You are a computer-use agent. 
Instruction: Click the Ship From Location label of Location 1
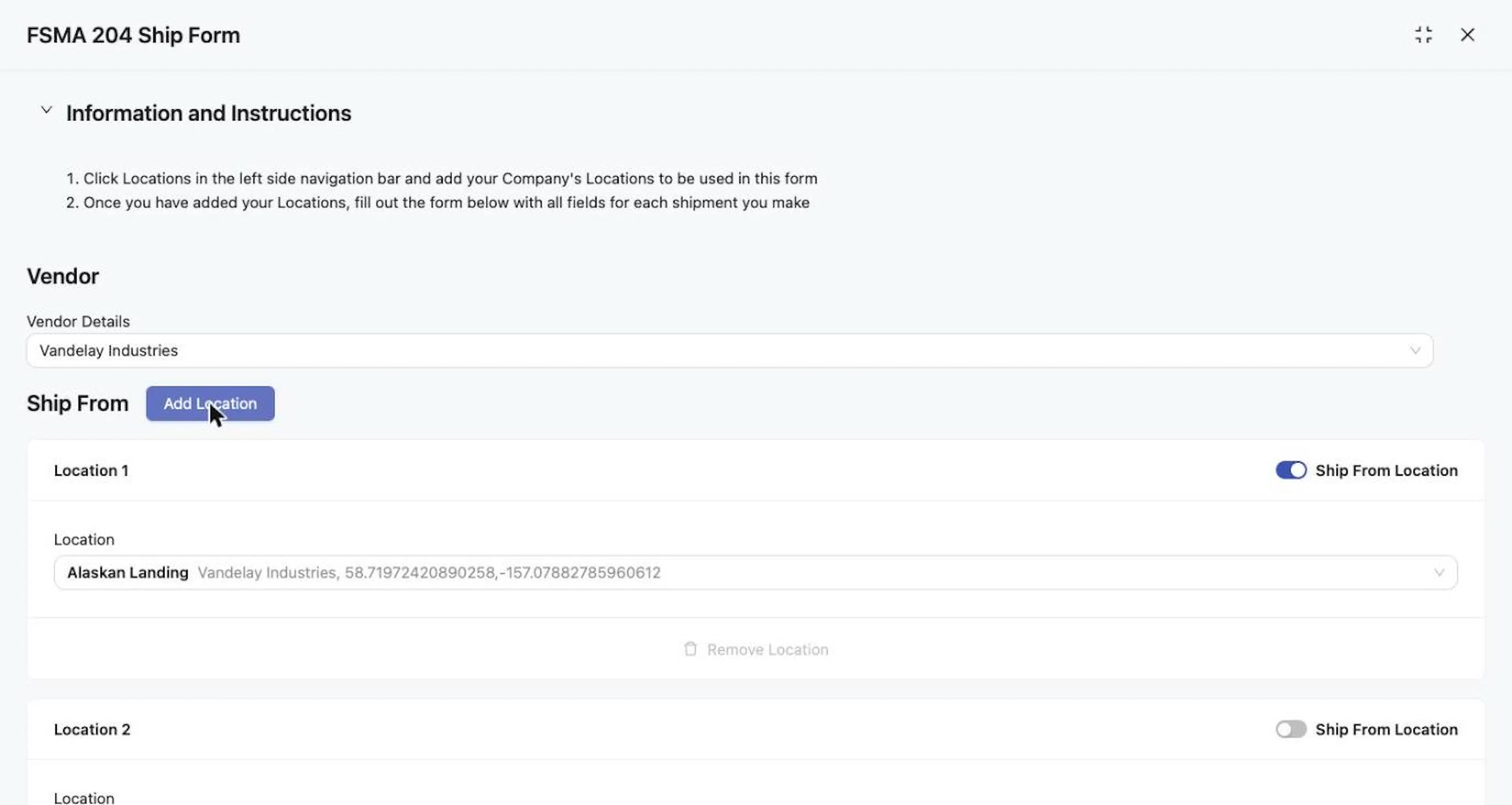point(1386,470)
